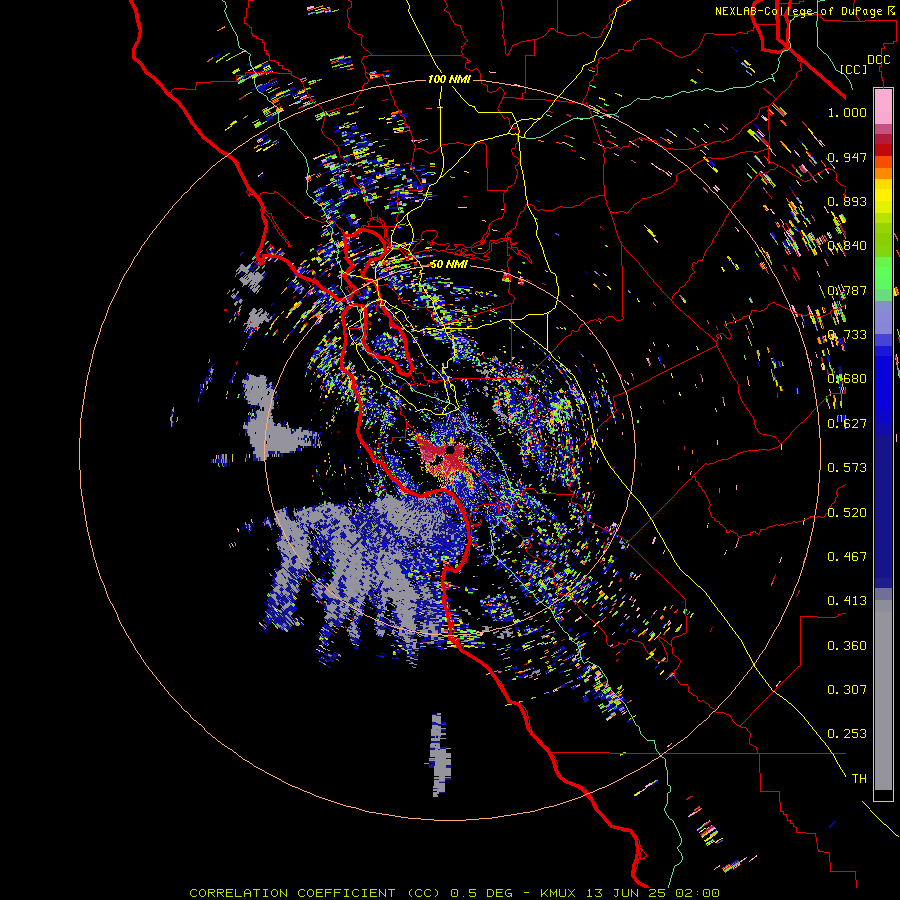
Task: Click the gray lower segment of color bar
Action: click(x=883, y=695)
